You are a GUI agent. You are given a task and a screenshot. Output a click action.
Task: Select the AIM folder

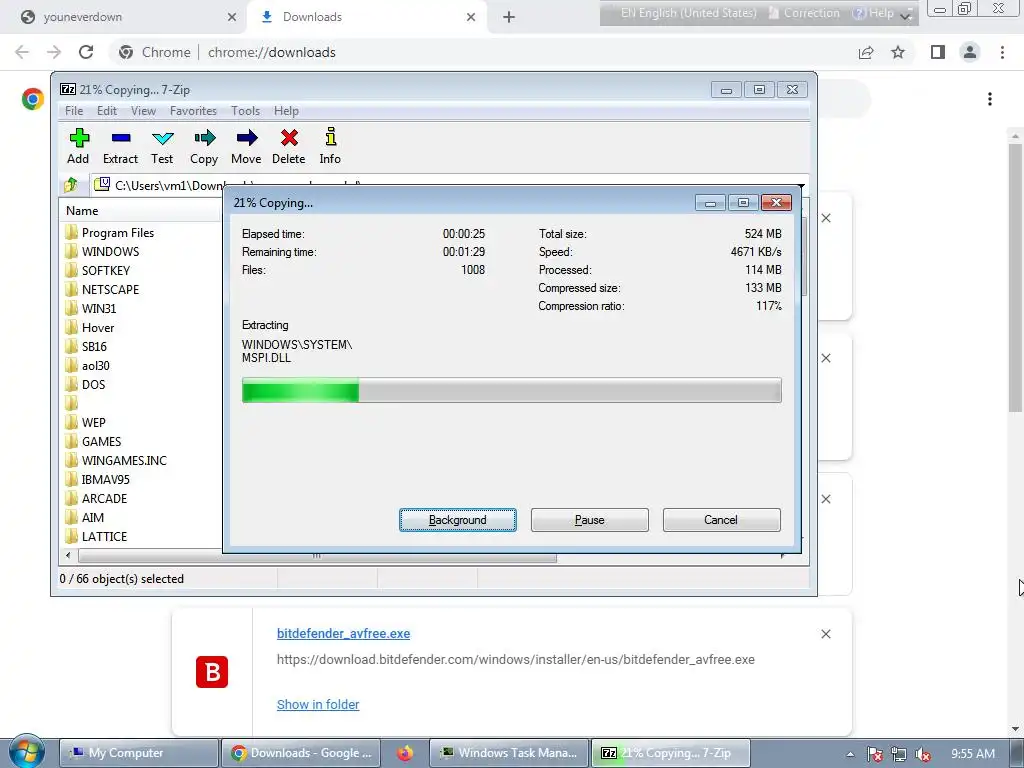point(85,517)
